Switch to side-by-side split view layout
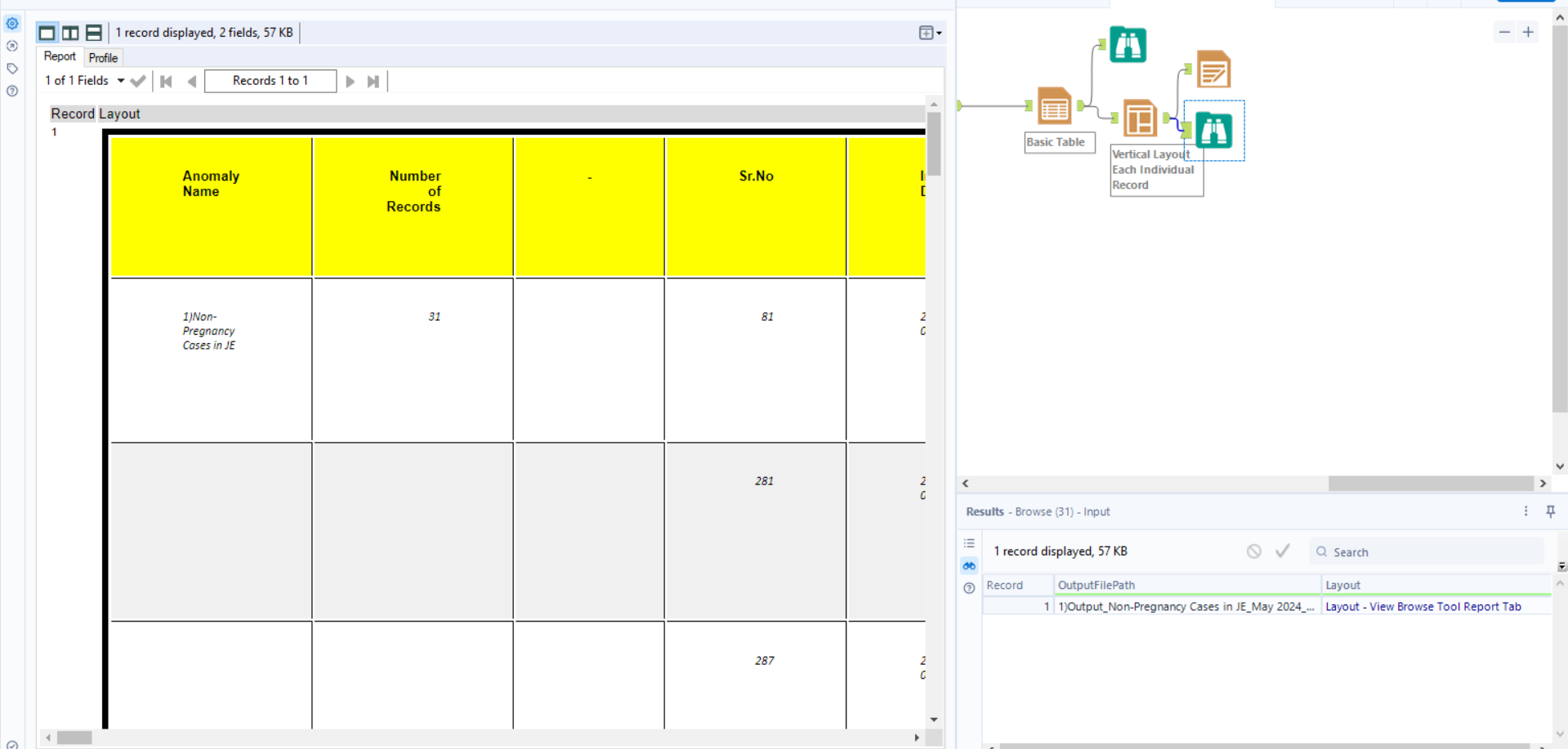The width and height of the screenshot is (1568, 749). [x=71, y=33]
